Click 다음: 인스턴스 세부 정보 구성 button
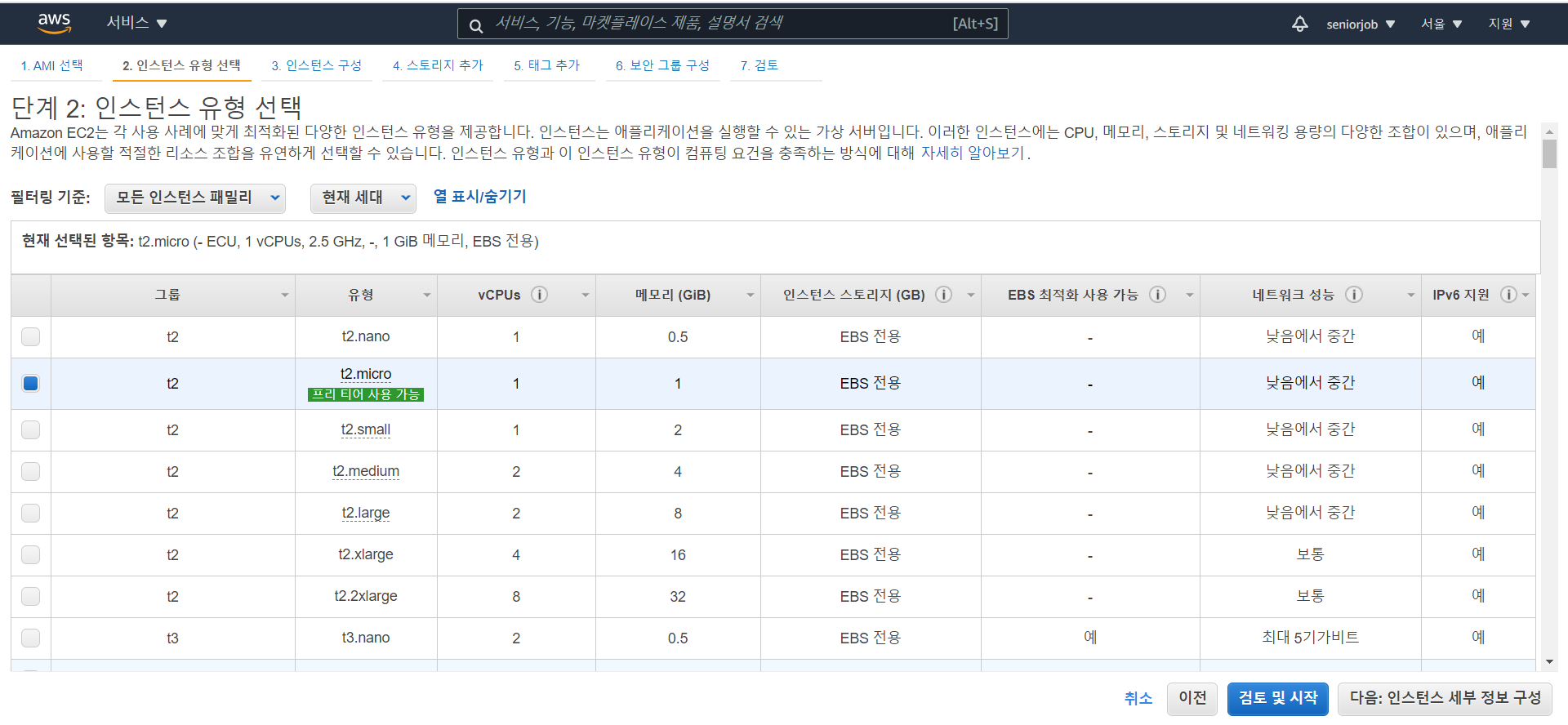This screenshot has height=725, width=1568. click(1445, 698)
